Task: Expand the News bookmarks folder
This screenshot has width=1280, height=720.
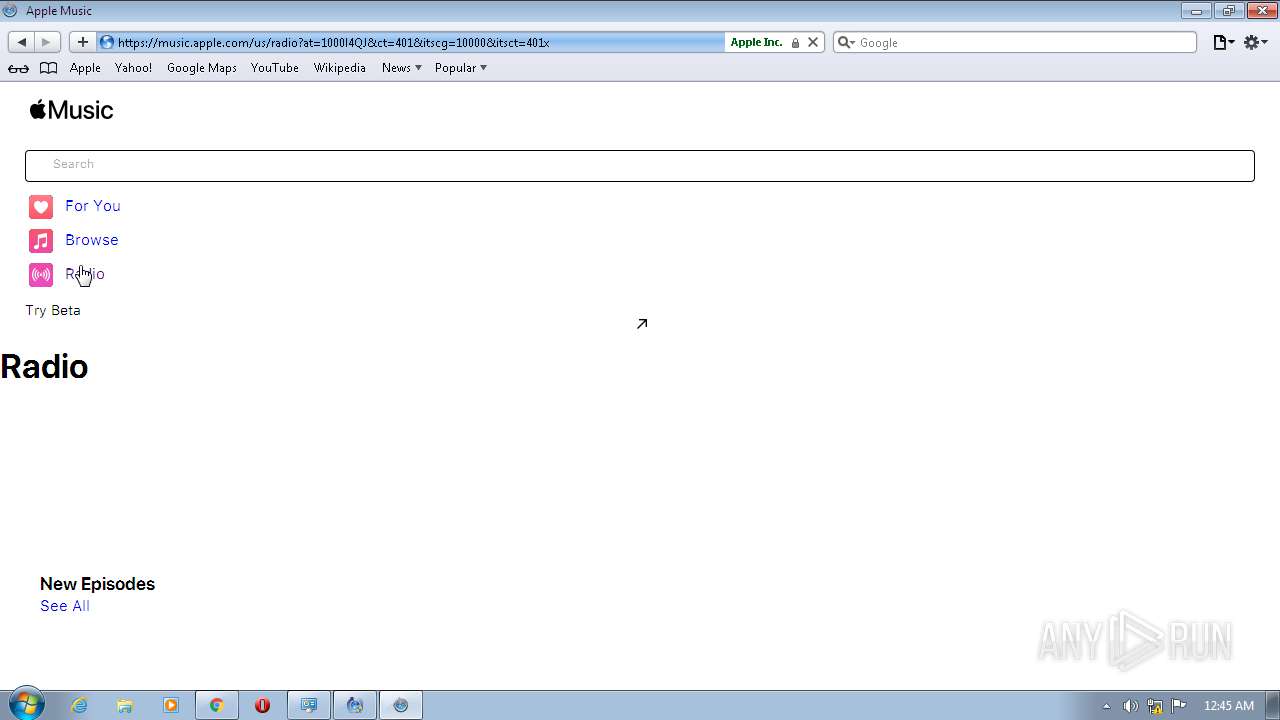Action: tap(402, 68)
